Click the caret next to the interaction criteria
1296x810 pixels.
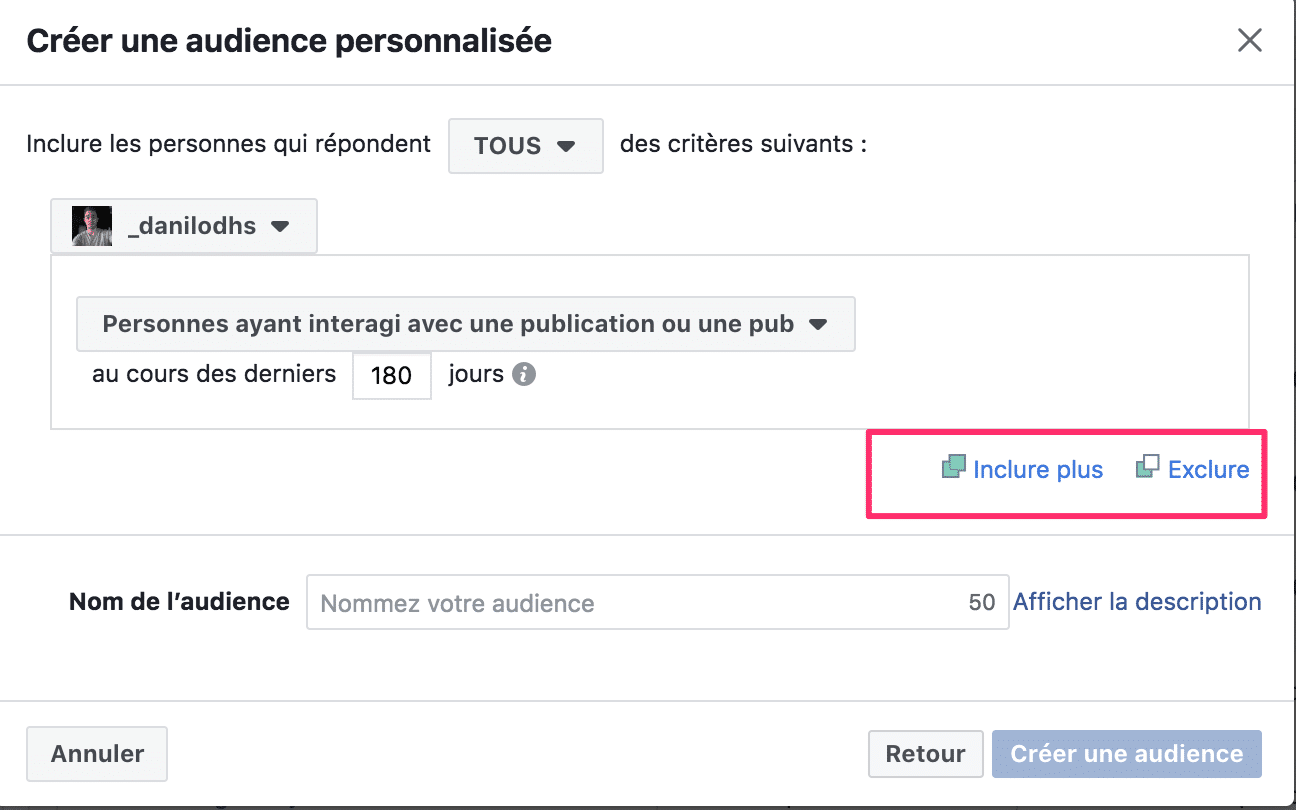(x=818, y=324)
